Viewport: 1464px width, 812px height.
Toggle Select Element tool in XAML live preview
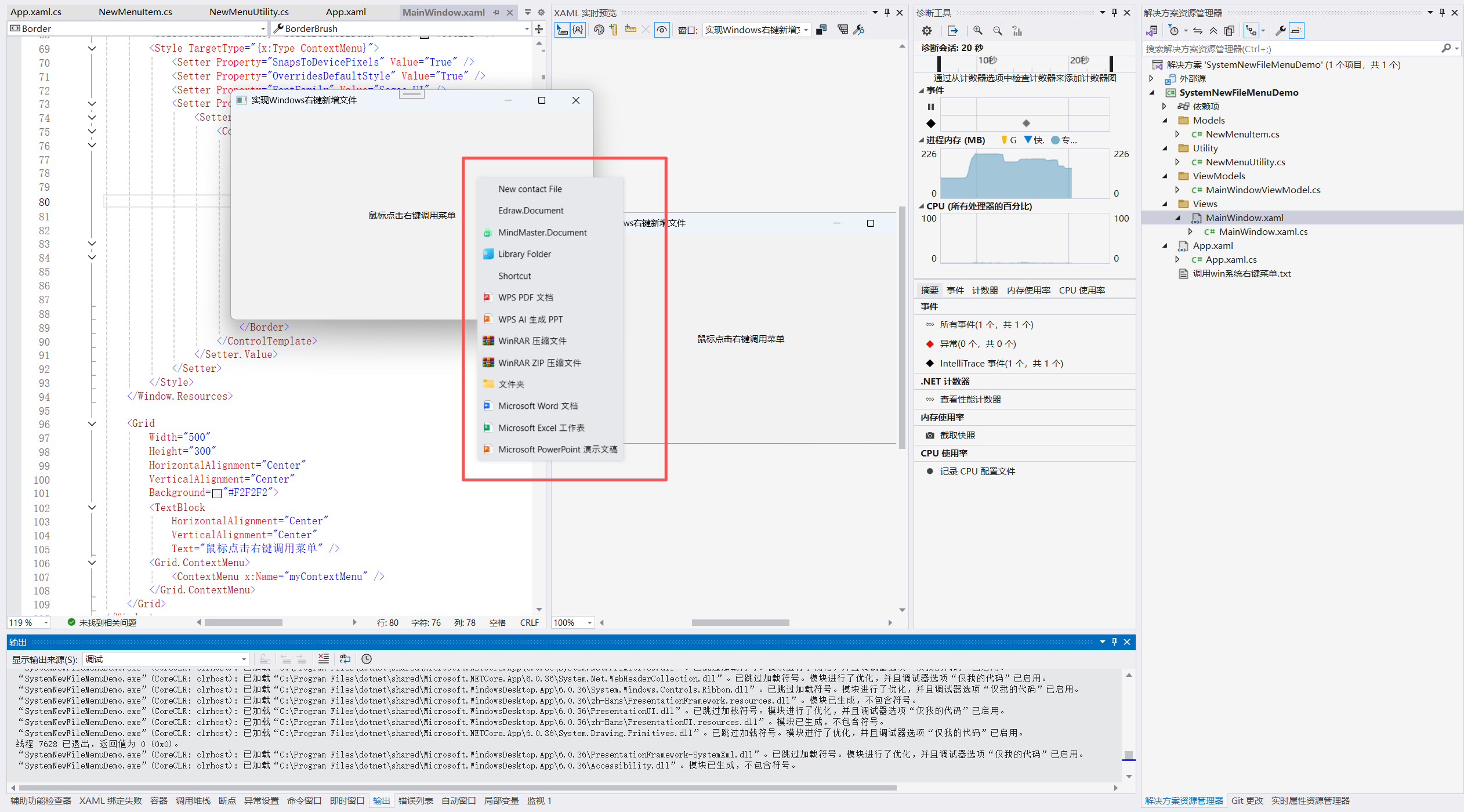[561, 30]
